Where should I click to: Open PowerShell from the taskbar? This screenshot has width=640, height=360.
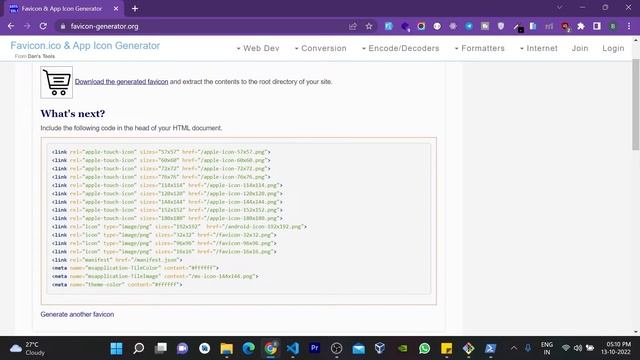click(x=490, y=348)
